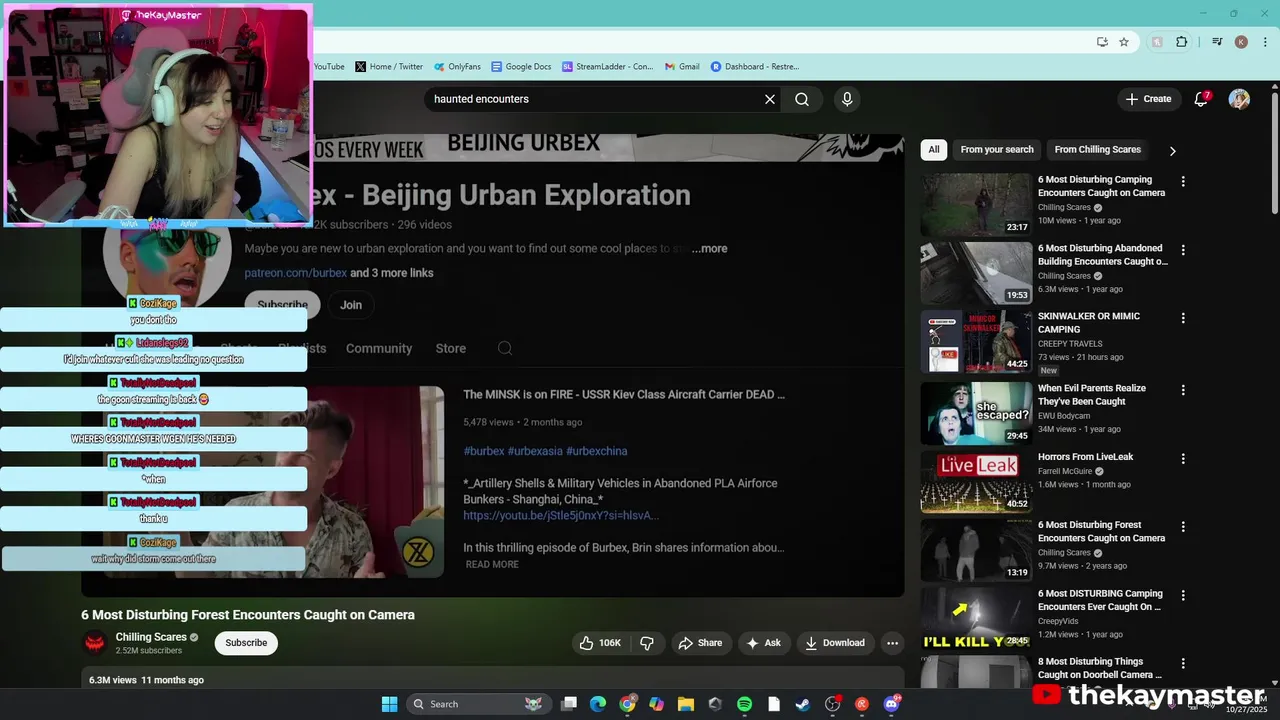
Task: Open the OnlyFans bookmark
Action: (x=457, y=67)
